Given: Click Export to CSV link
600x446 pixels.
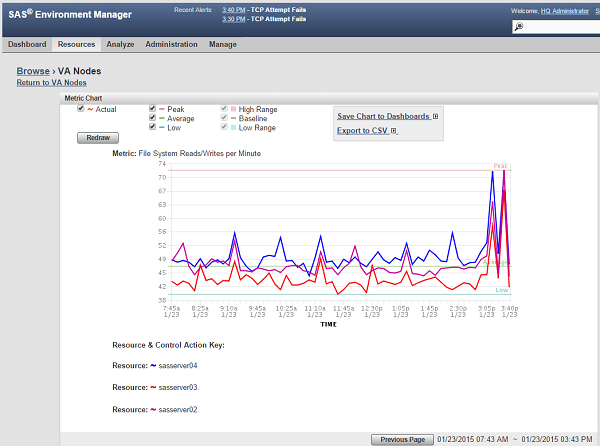Looking at the screenshot, I should point(362,131).
